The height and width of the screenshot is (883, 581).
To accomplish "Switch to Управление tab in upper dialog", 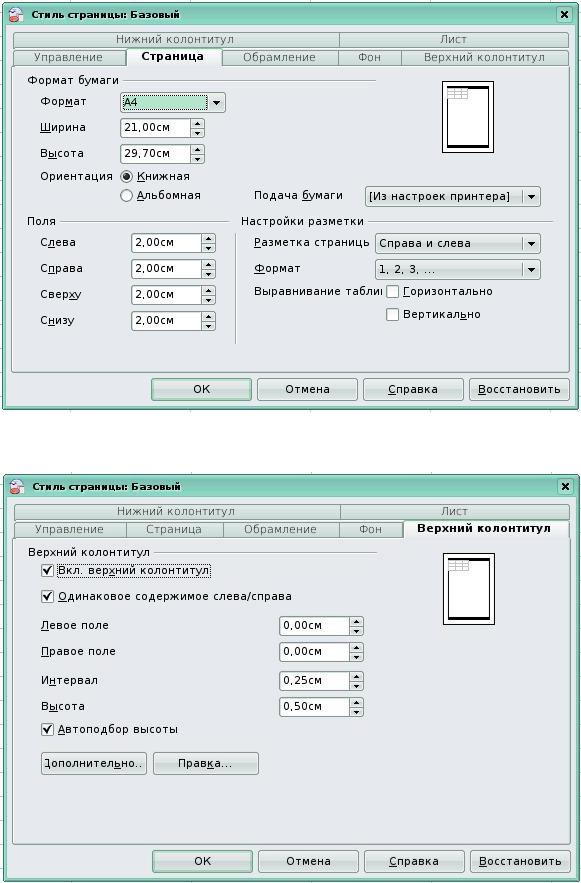I will (x=69, y=57).
